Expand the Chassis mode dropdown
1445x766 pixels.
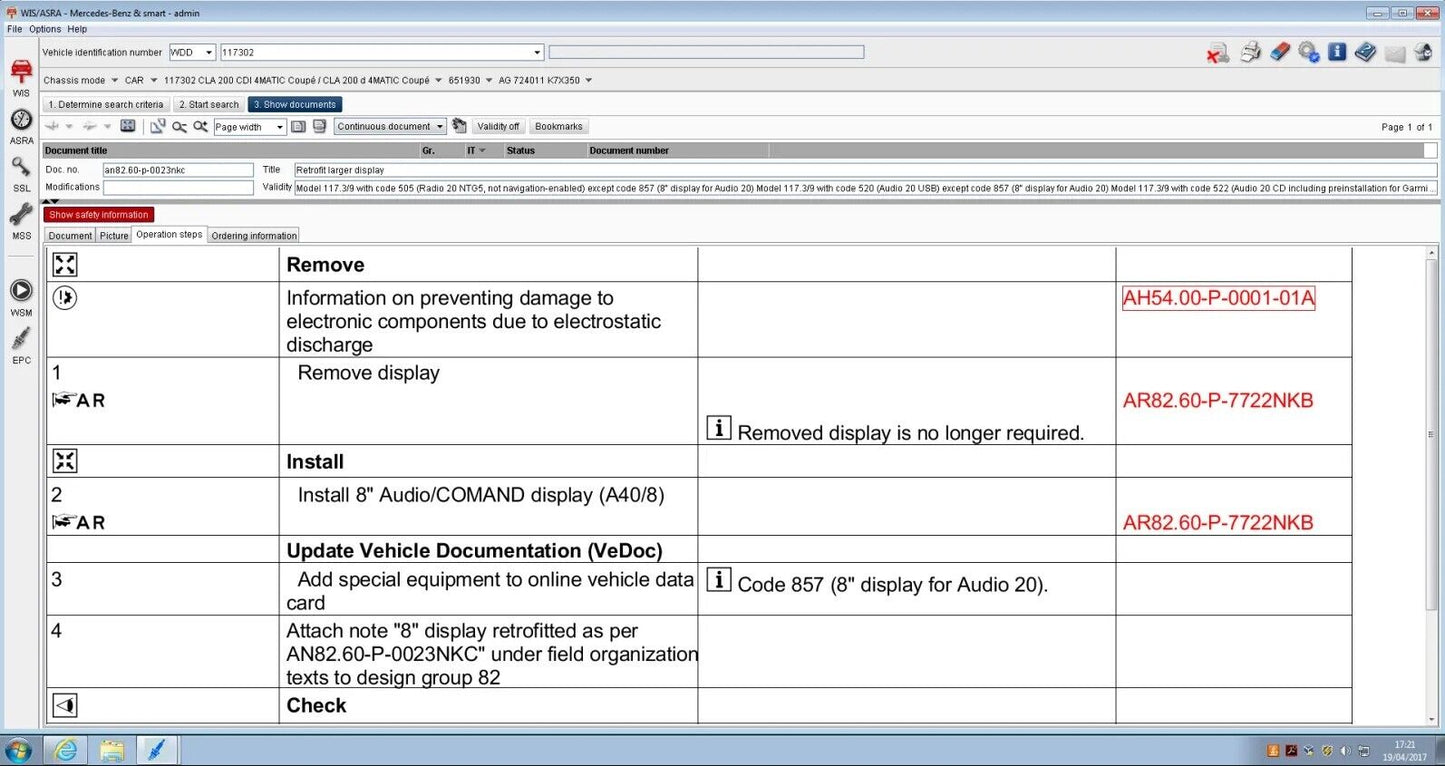tap(114, 80)
